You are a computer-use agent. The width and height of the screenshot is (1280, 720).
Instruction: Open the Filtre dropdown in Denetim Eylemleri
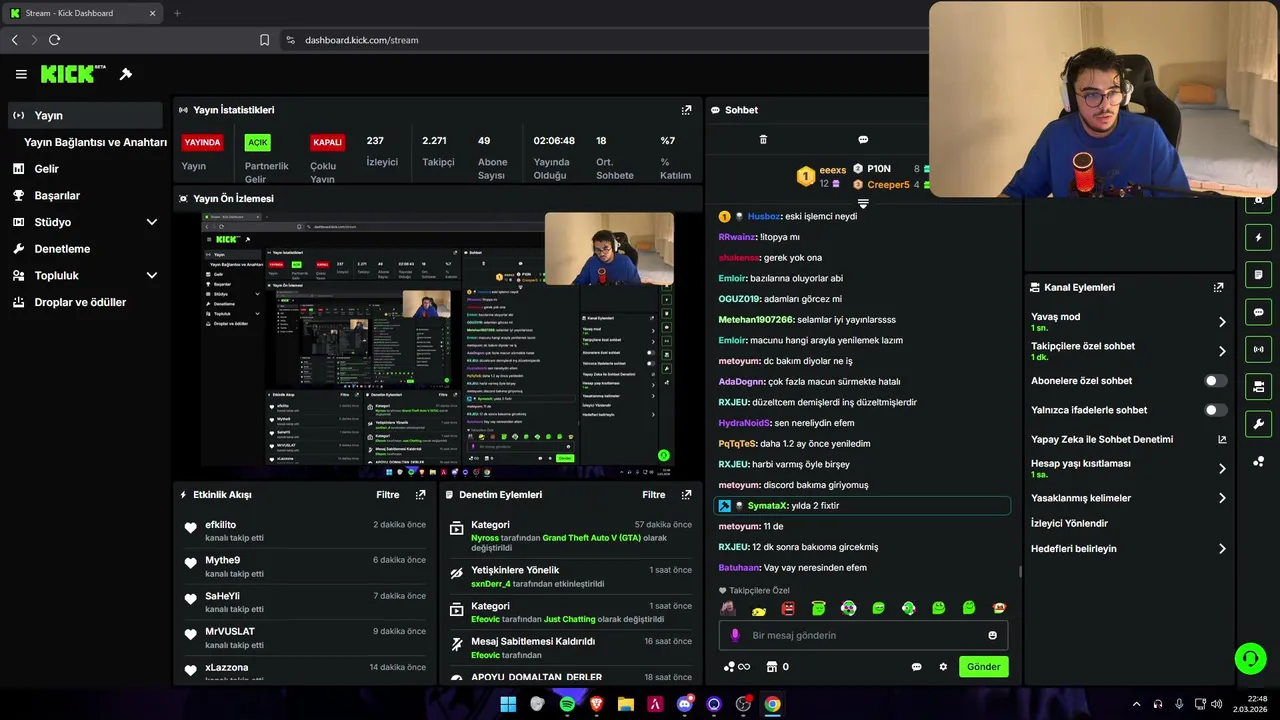coord(653,495)
